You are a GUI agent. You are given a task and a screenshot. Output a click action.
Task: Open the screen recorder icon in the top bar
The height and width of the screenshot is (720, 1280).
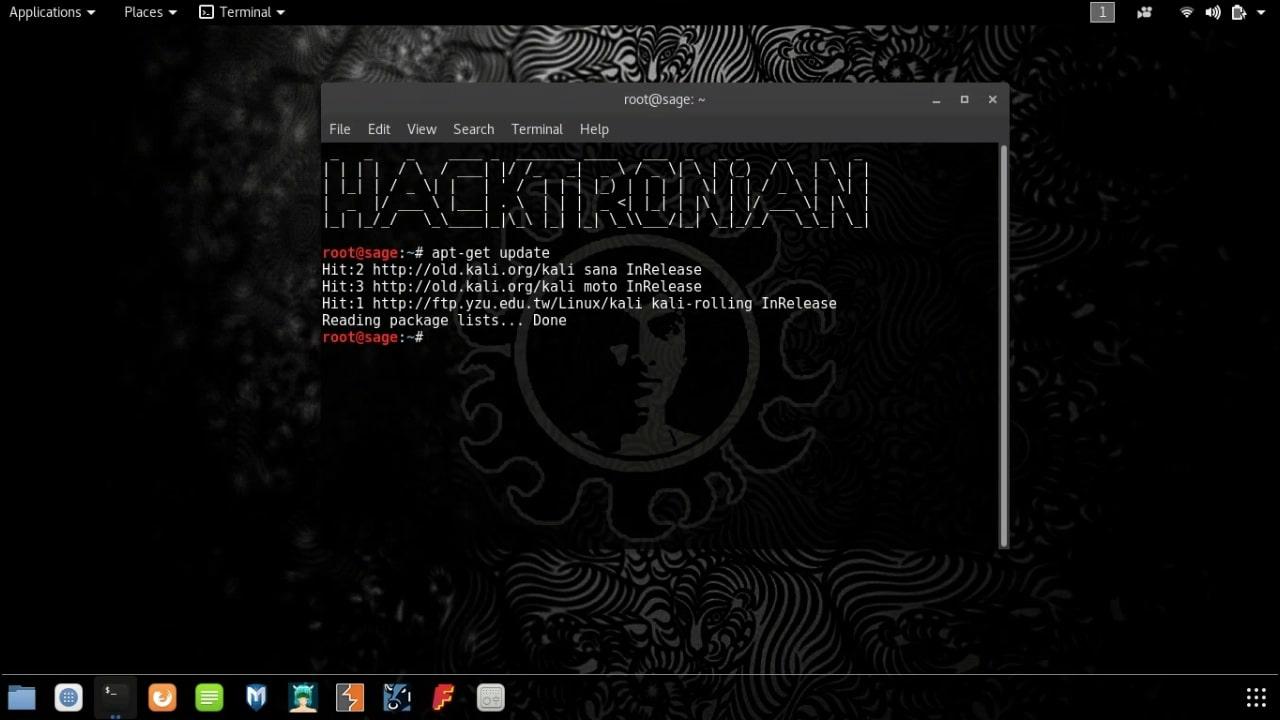1144,12
